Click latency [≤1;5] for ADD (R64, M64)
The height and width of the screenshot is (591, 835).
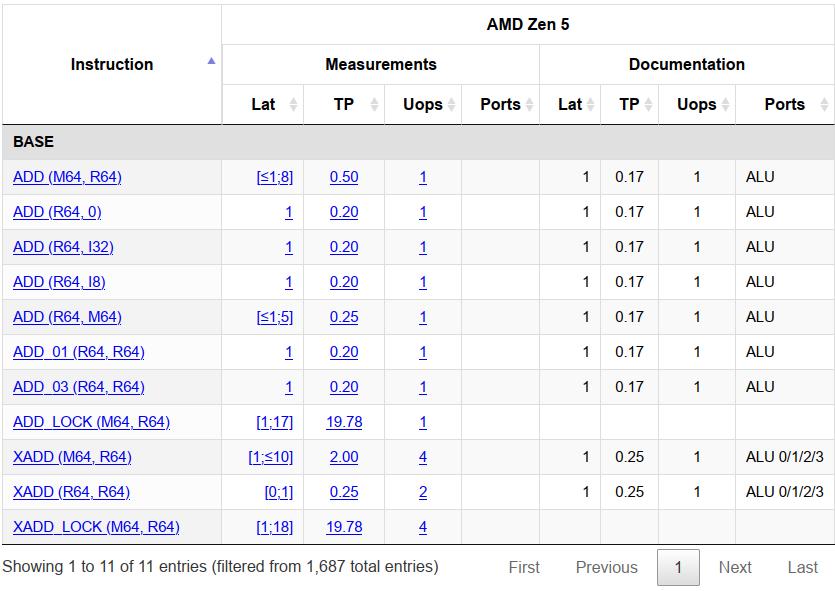pyautogui.click(x=275, y=317)
